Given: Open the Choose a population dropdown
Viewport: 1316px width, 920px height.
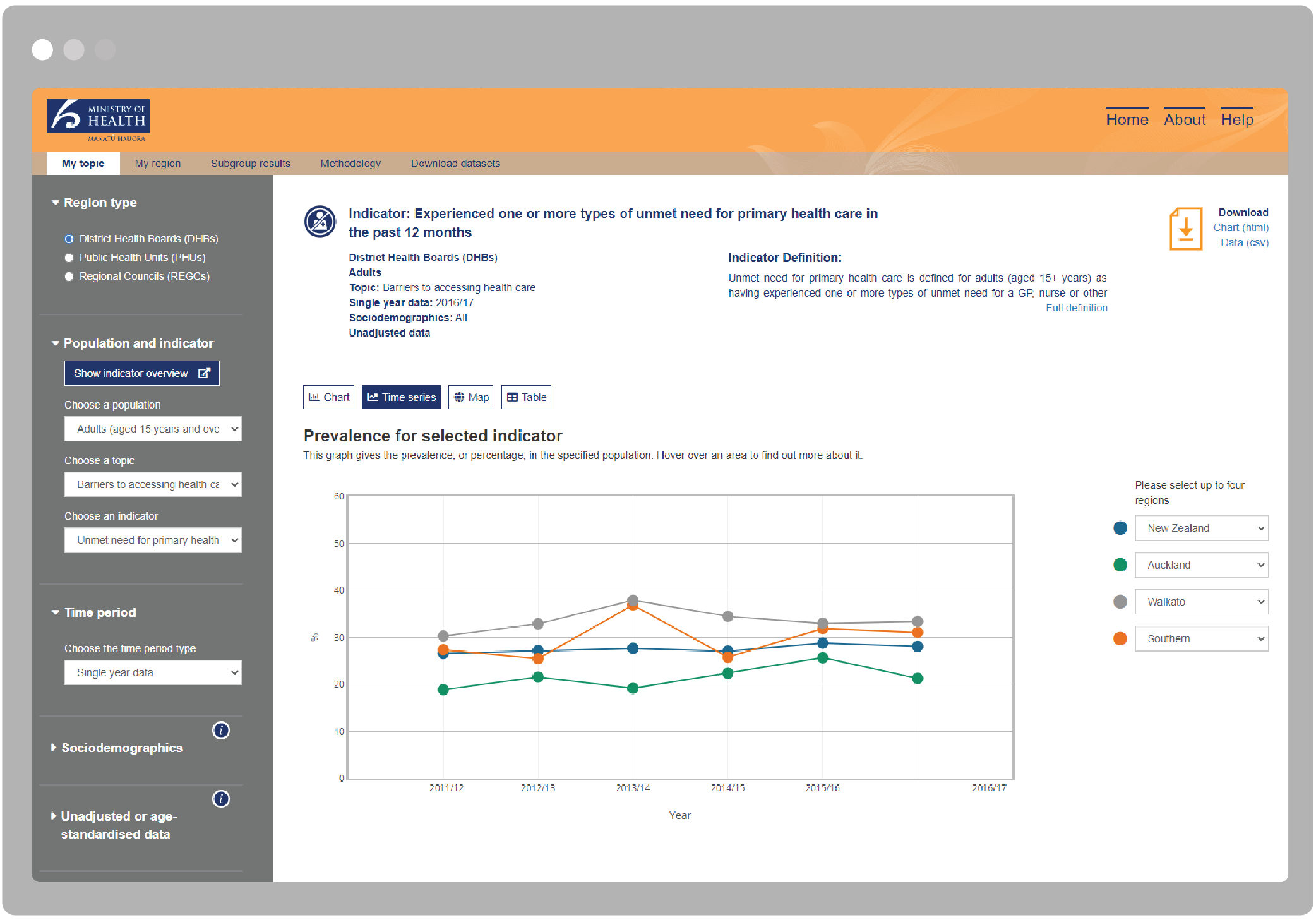Looking at the screenshot, I should 153,429.
